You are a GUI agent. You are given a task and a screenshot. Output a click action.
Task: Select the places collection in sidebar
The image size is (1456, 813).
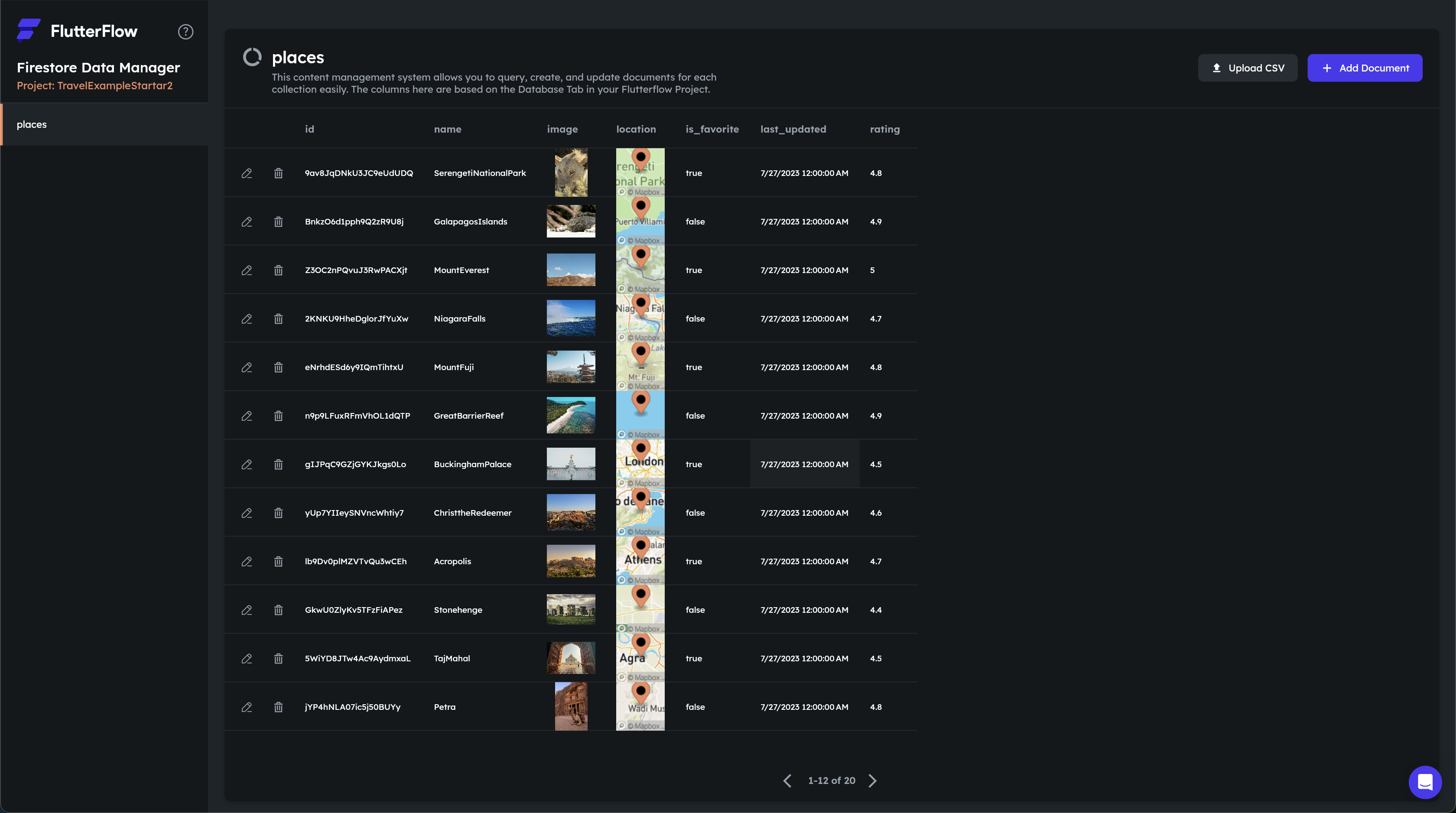32,124
